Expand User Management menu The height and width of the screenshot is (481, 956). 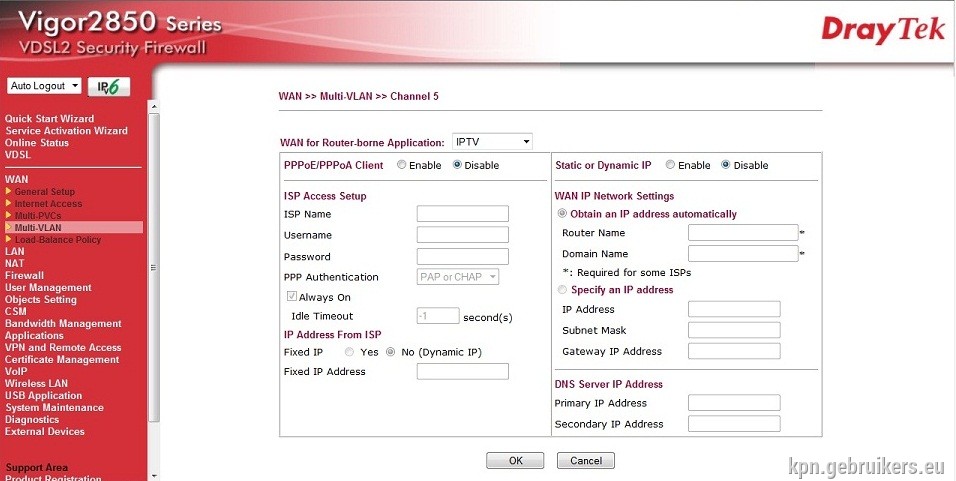point(48,287)
